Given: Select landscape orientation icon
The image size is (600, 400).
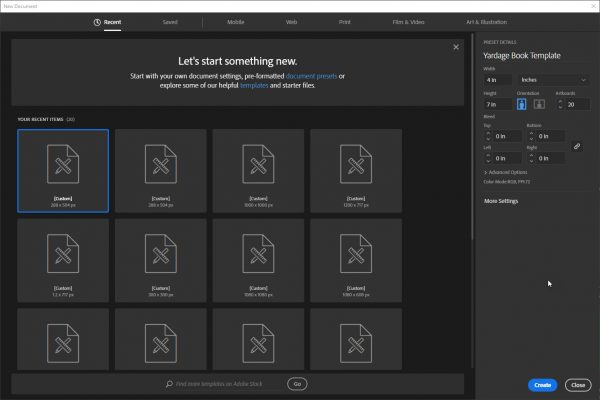Looking at the screenshot, I should pos(538,104).
